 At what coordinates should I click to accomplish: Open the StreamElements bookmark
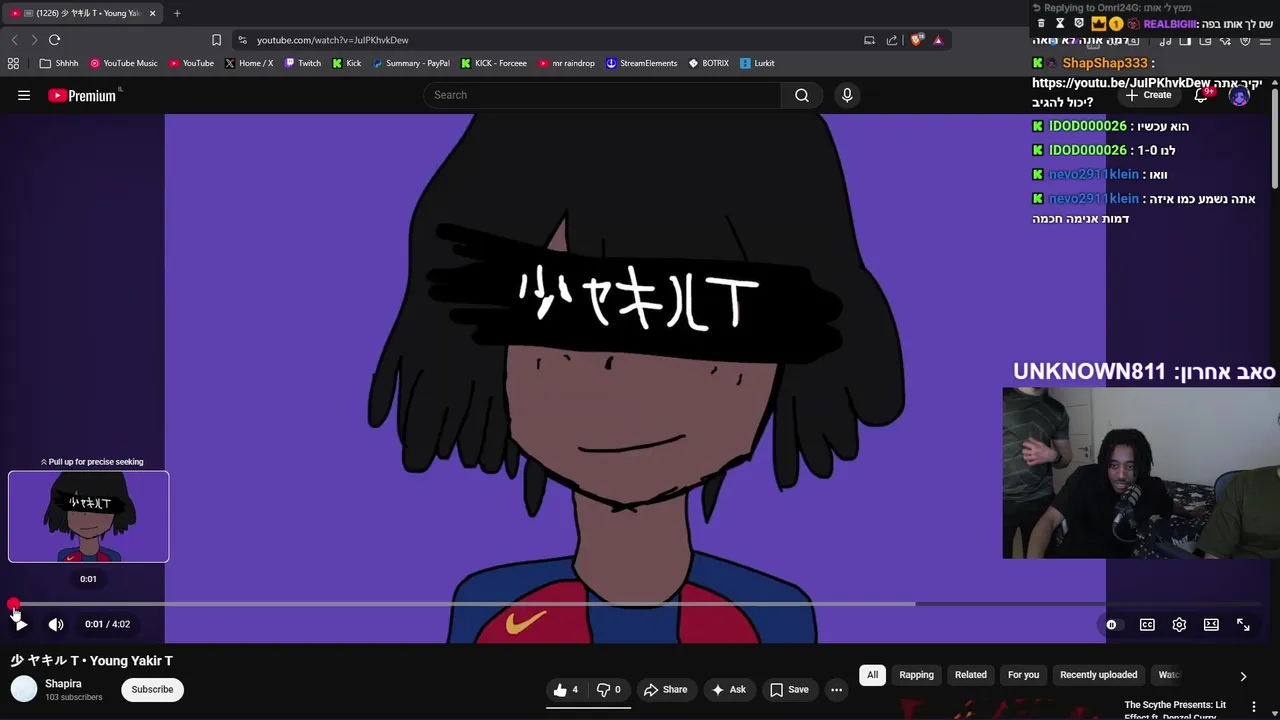(642, 63)
